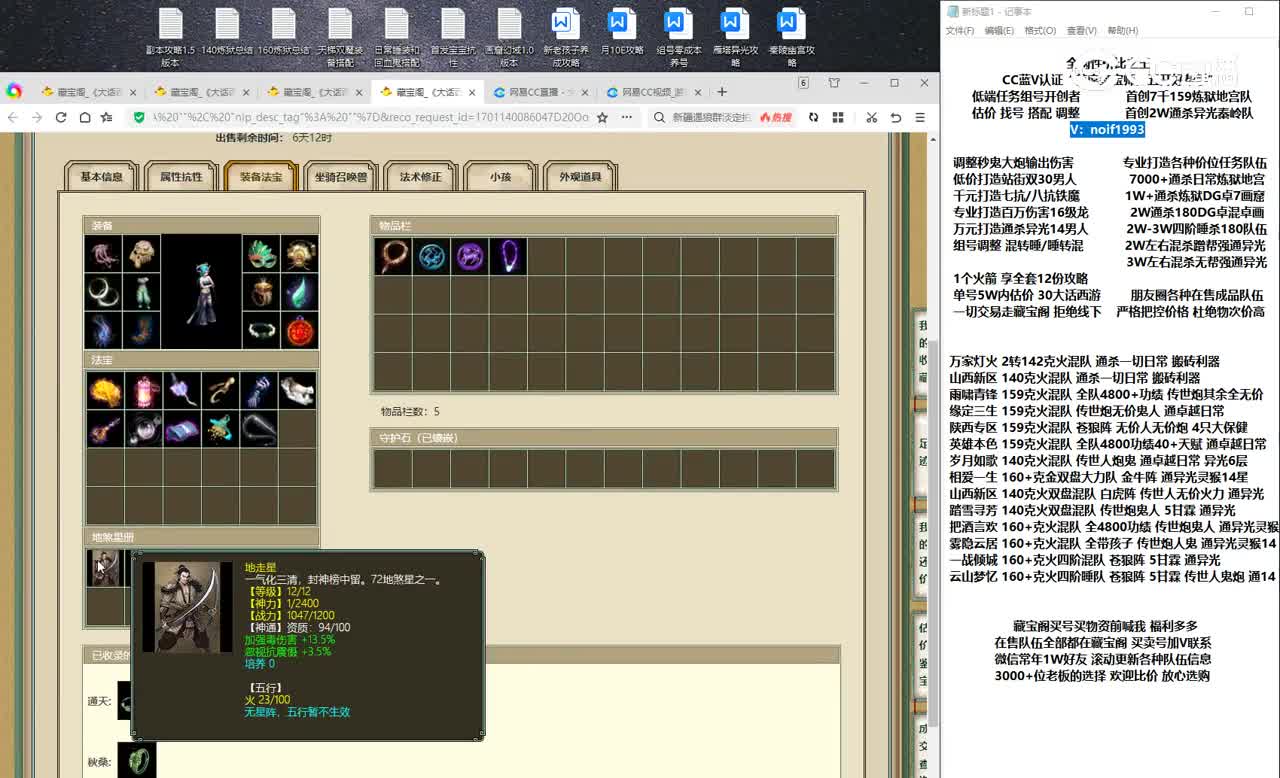The width and height of the screenshot is (1280, 778).
Task: Click the silver ring equipment slot
Action: tap(103, 292)
